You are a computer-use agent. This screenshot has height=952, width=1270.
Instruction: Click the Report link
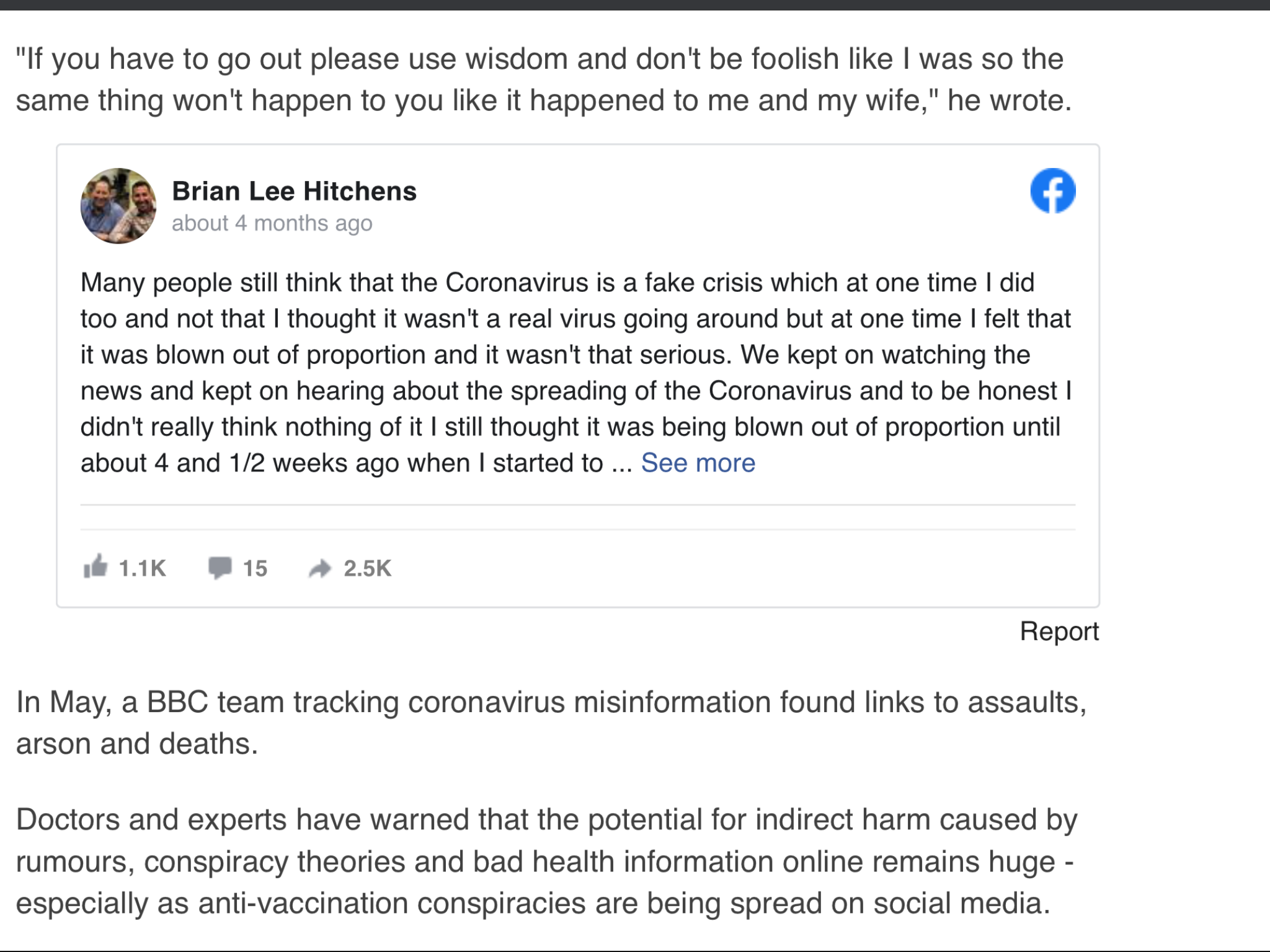pos(1059,632)
